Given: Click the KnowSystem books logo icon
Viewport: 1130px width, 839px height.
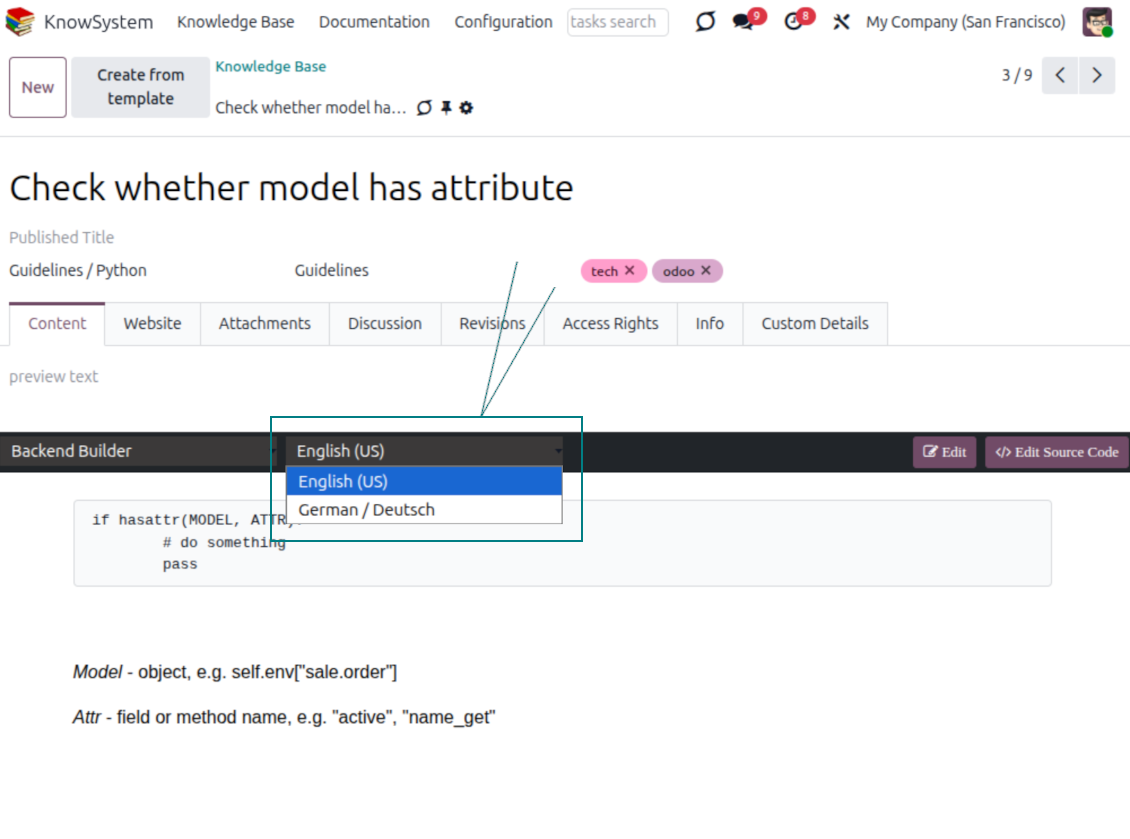Looking at the screenshot, I should coord(20,22).
